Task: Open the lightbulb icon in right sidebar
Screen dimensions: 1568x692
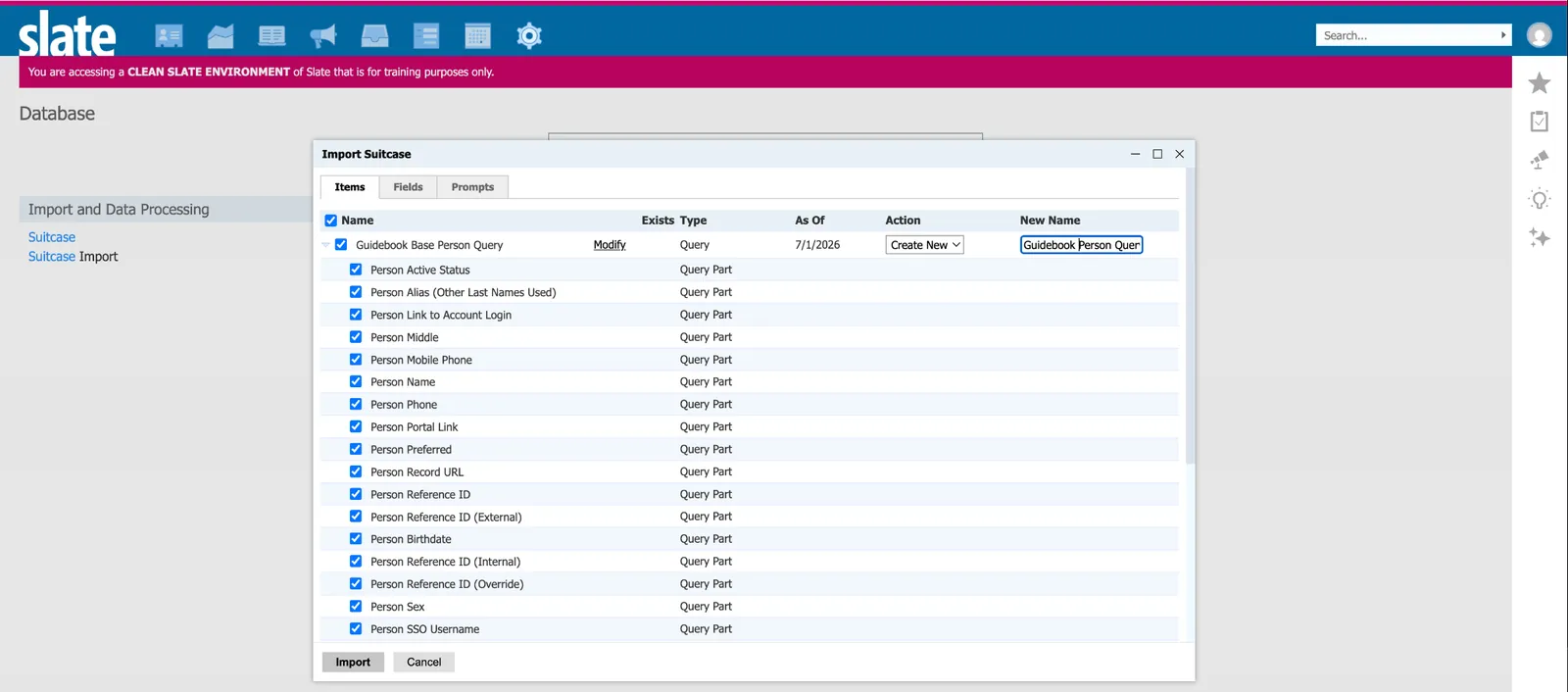Action: (1540, 199)
